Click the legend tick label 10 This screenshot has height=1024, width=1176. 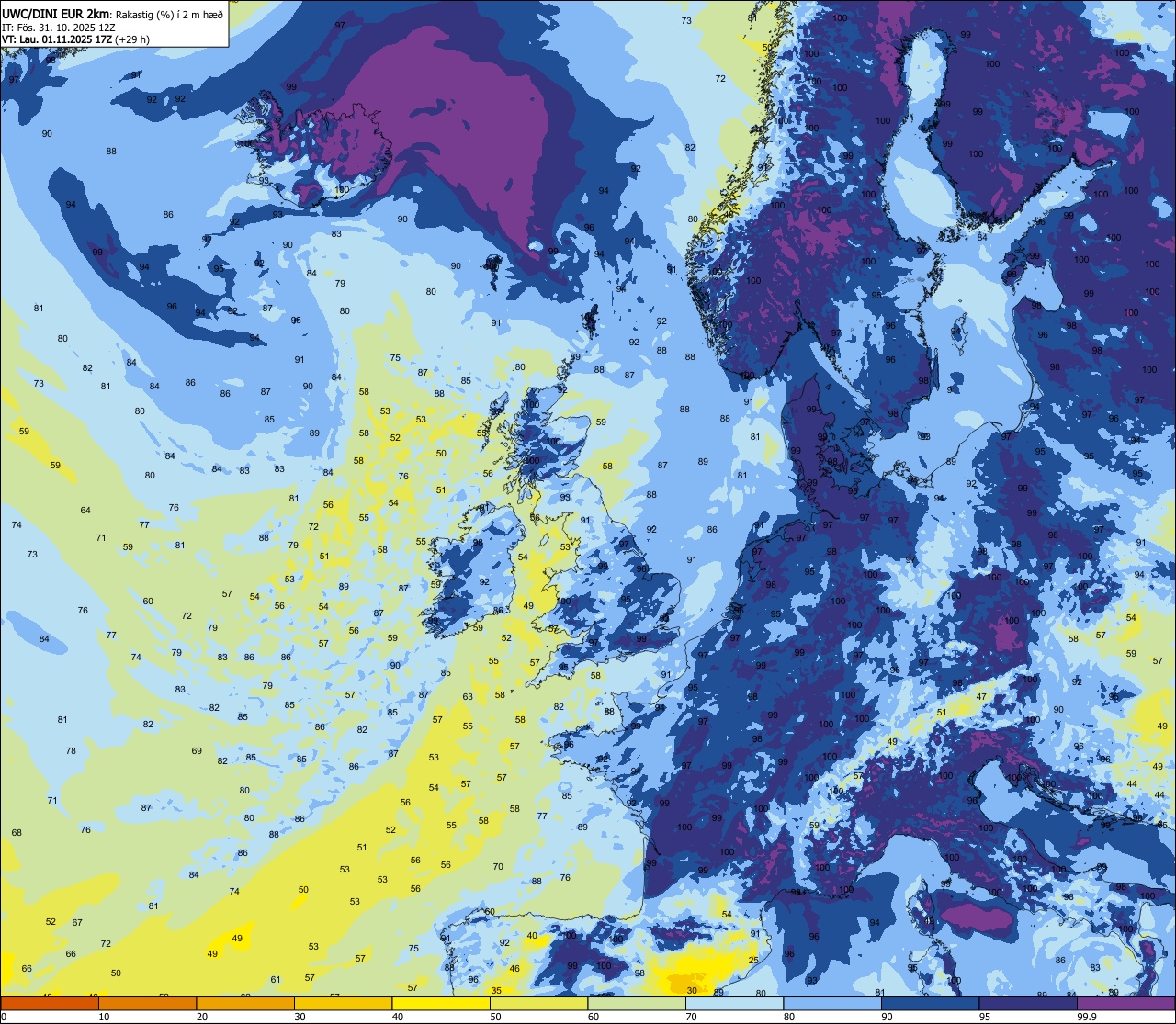click(104, 1017)
